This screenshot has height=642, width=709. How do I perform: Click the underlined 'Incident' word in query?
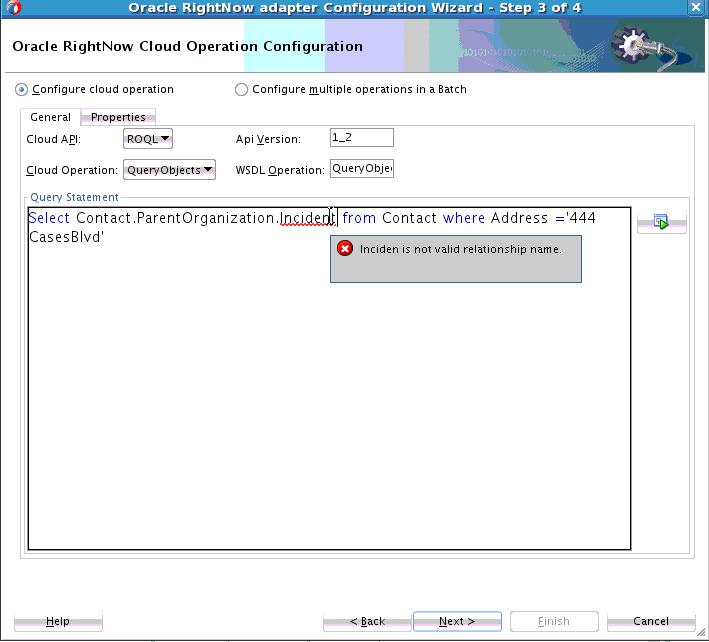[x=307, y=218]
